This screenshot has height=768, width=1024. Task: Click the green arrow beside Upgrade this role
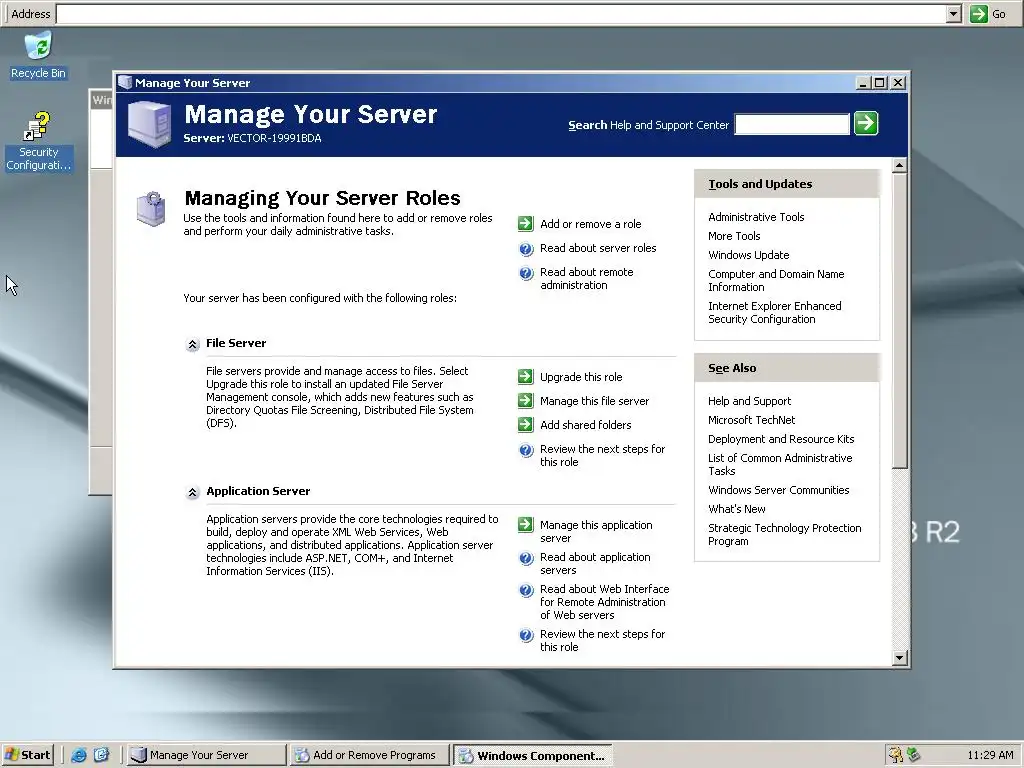(526, 377)
